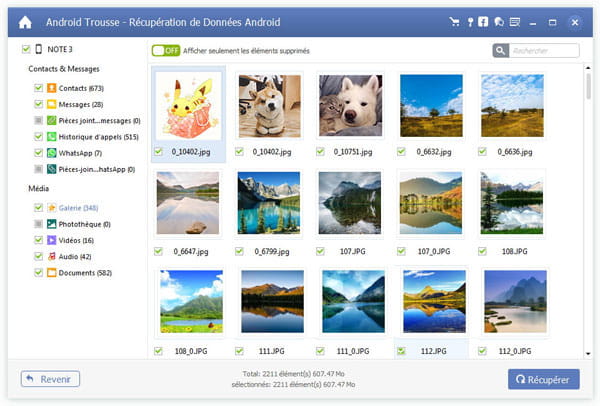This screenshot has width=600, height=406.
Task: Go to the Home screen icon
Action: (25, 23)
